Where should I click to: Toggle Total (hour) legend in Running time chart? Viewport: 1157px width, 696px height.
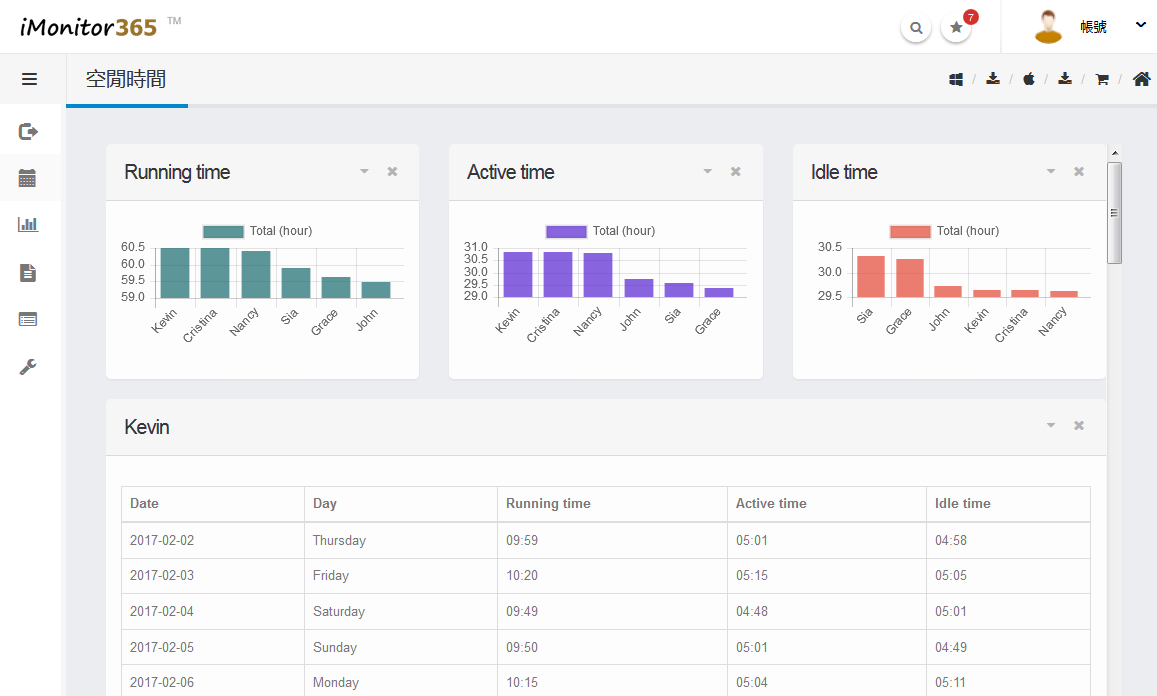click(x=257, y=231)
